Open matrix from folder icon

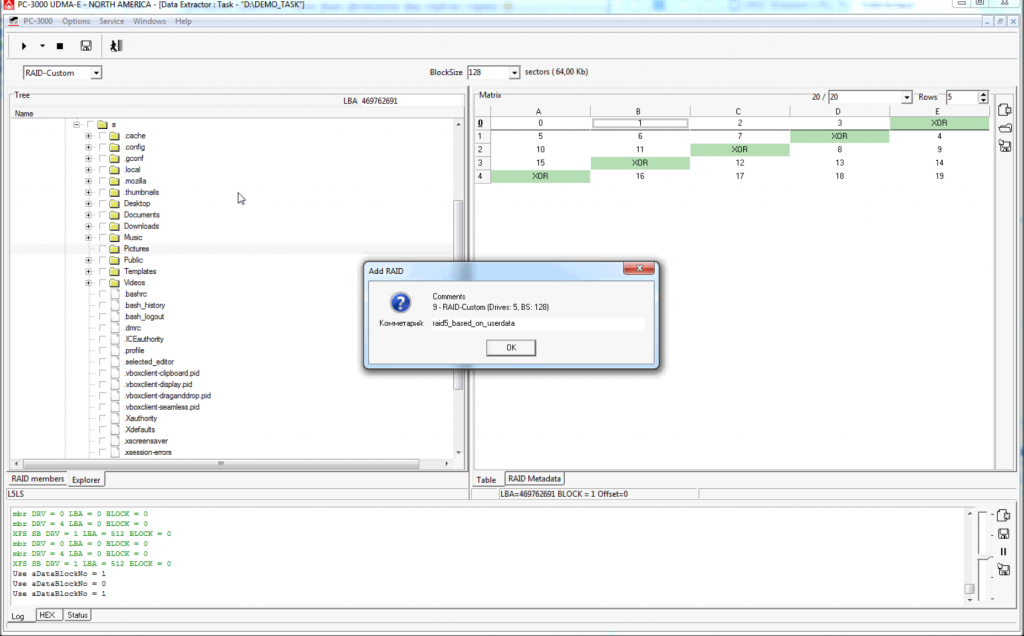click(1006, 128)
